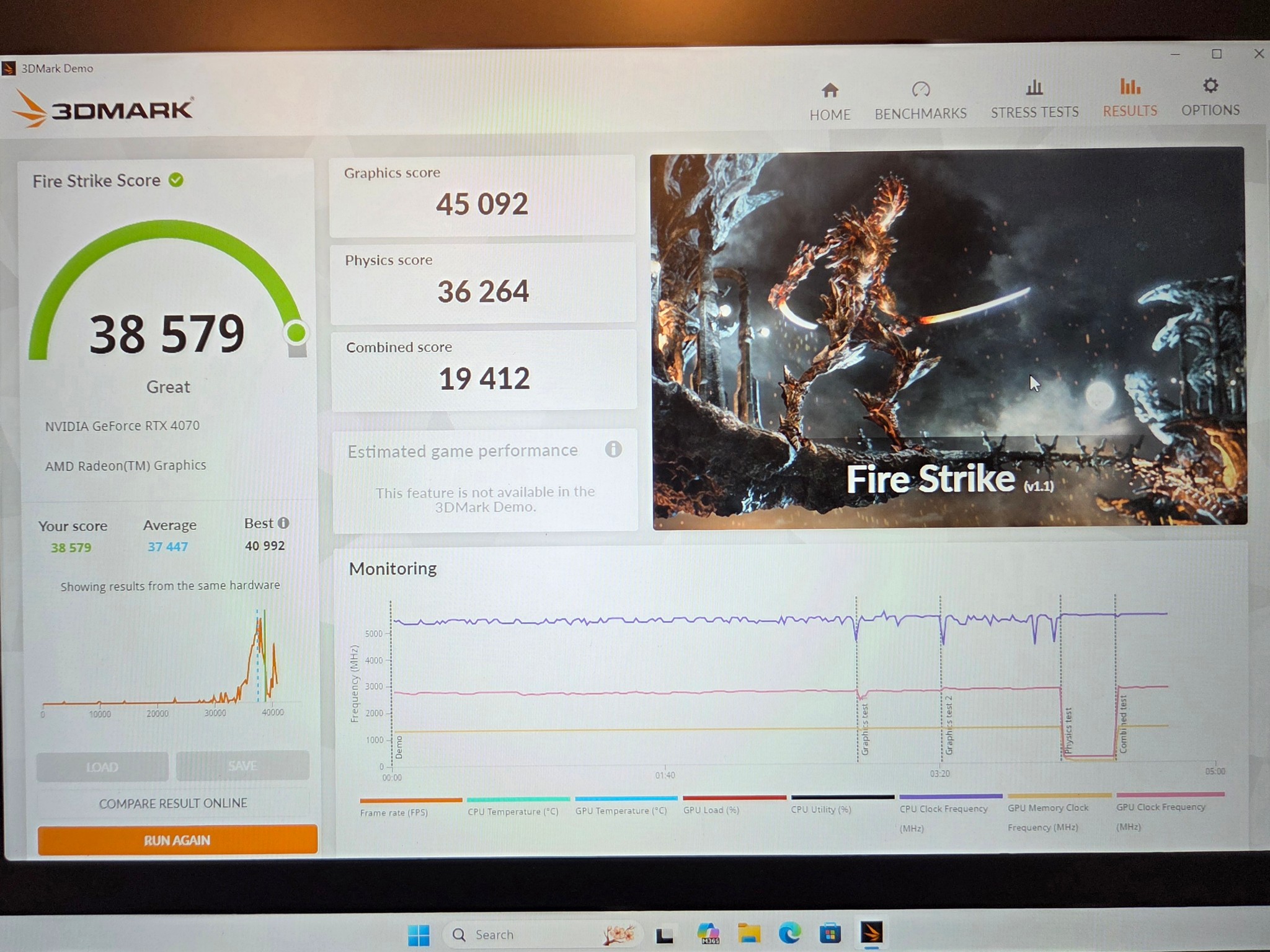The height and width of the screenshot is (952, 1270).
Task: Click the Monitoring heading
Action: (x=393, y=568)
